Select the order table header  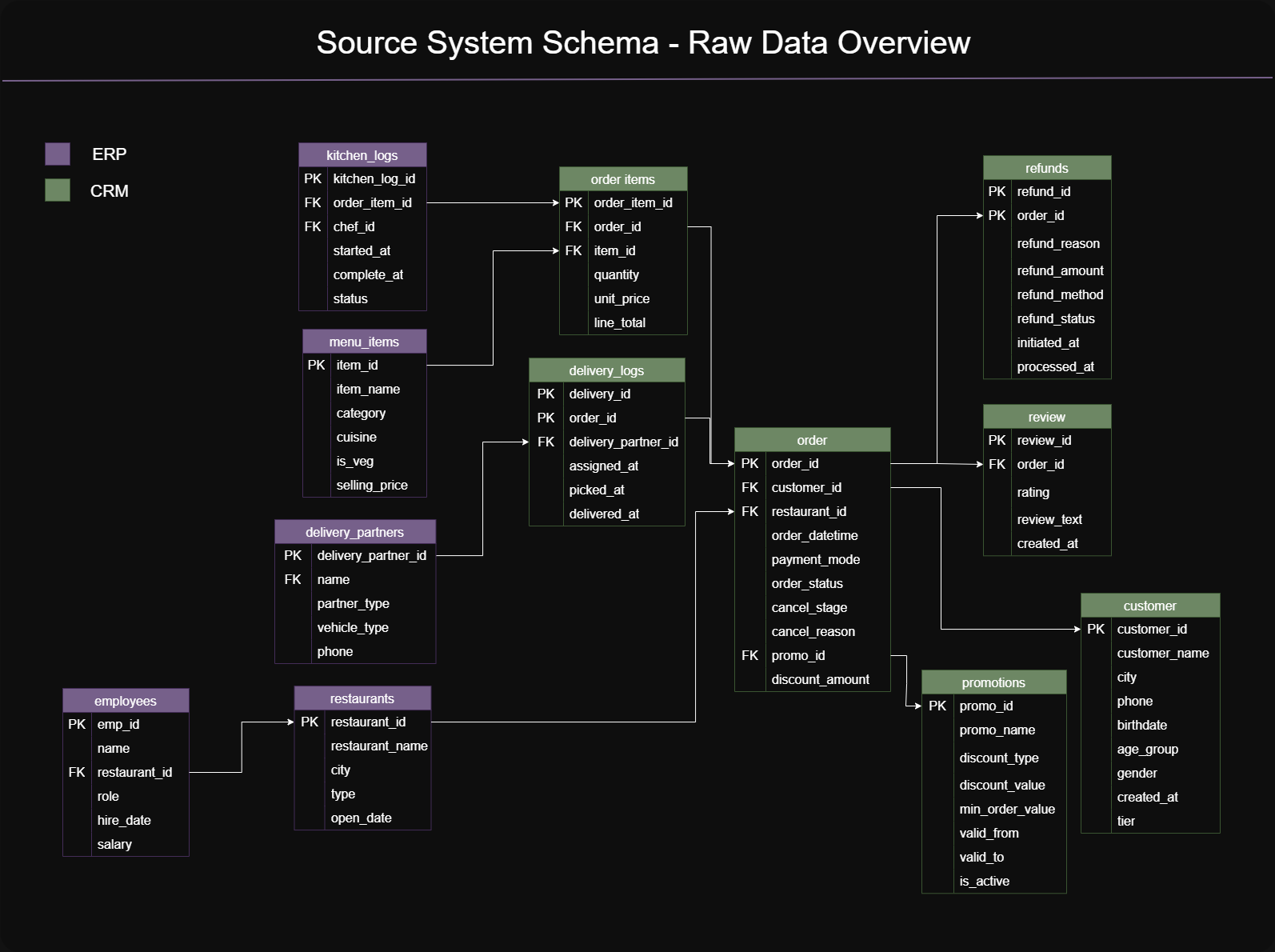(x=813, y=440)
